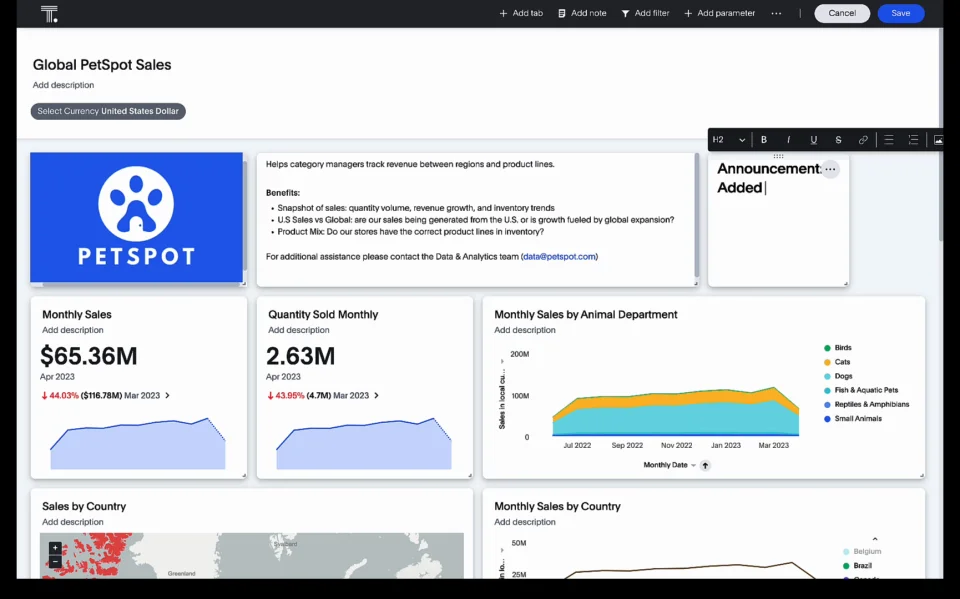This screenshot has width=960, height=599.
Task: Click Add filter in the top bar
Action: click(x=645, y=13)
